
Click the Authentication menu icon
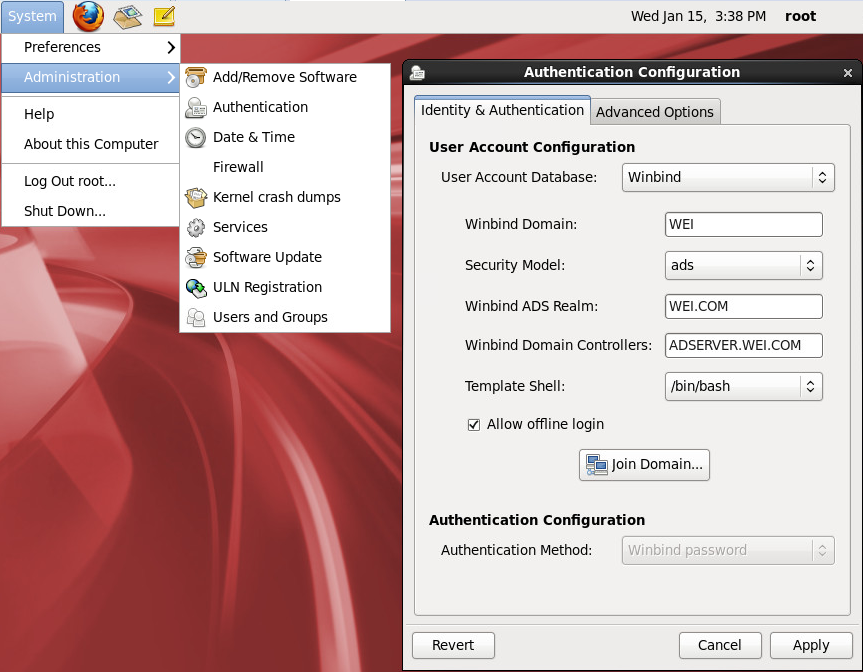pyautogui.click(x=196, y=107)
